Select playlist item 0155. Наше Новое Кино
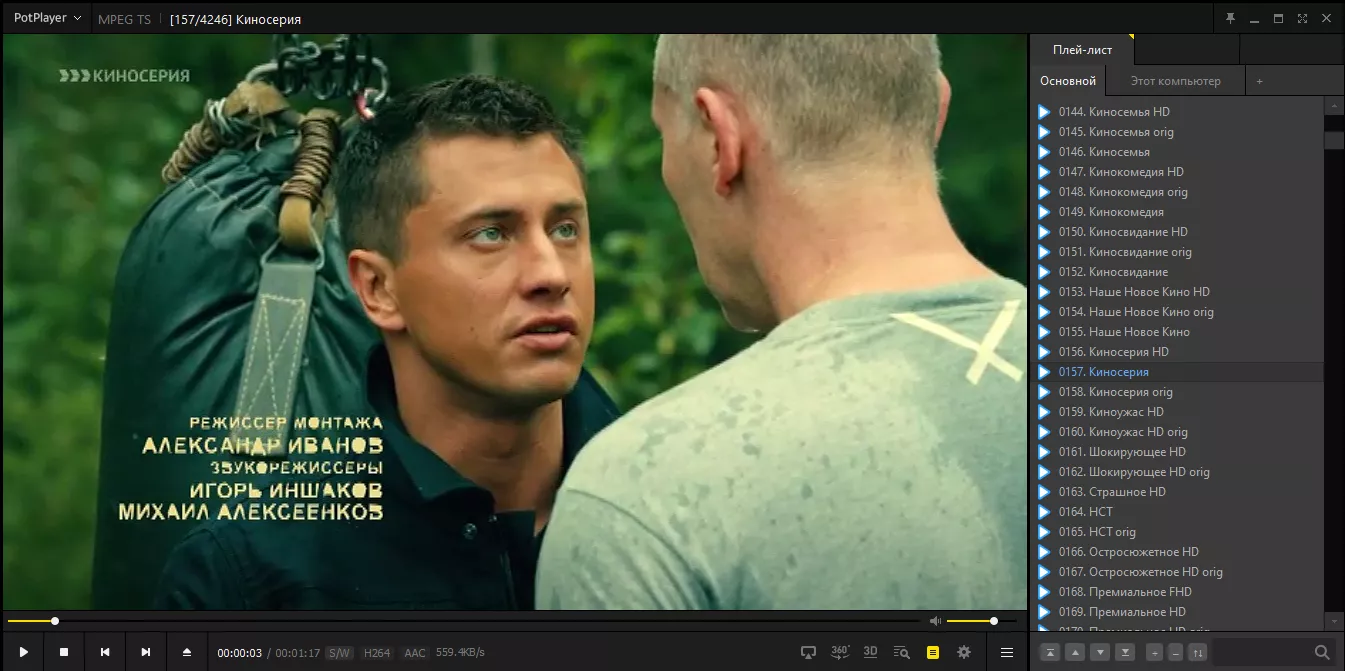The image size is (1345, 671). pos(1178,332)
